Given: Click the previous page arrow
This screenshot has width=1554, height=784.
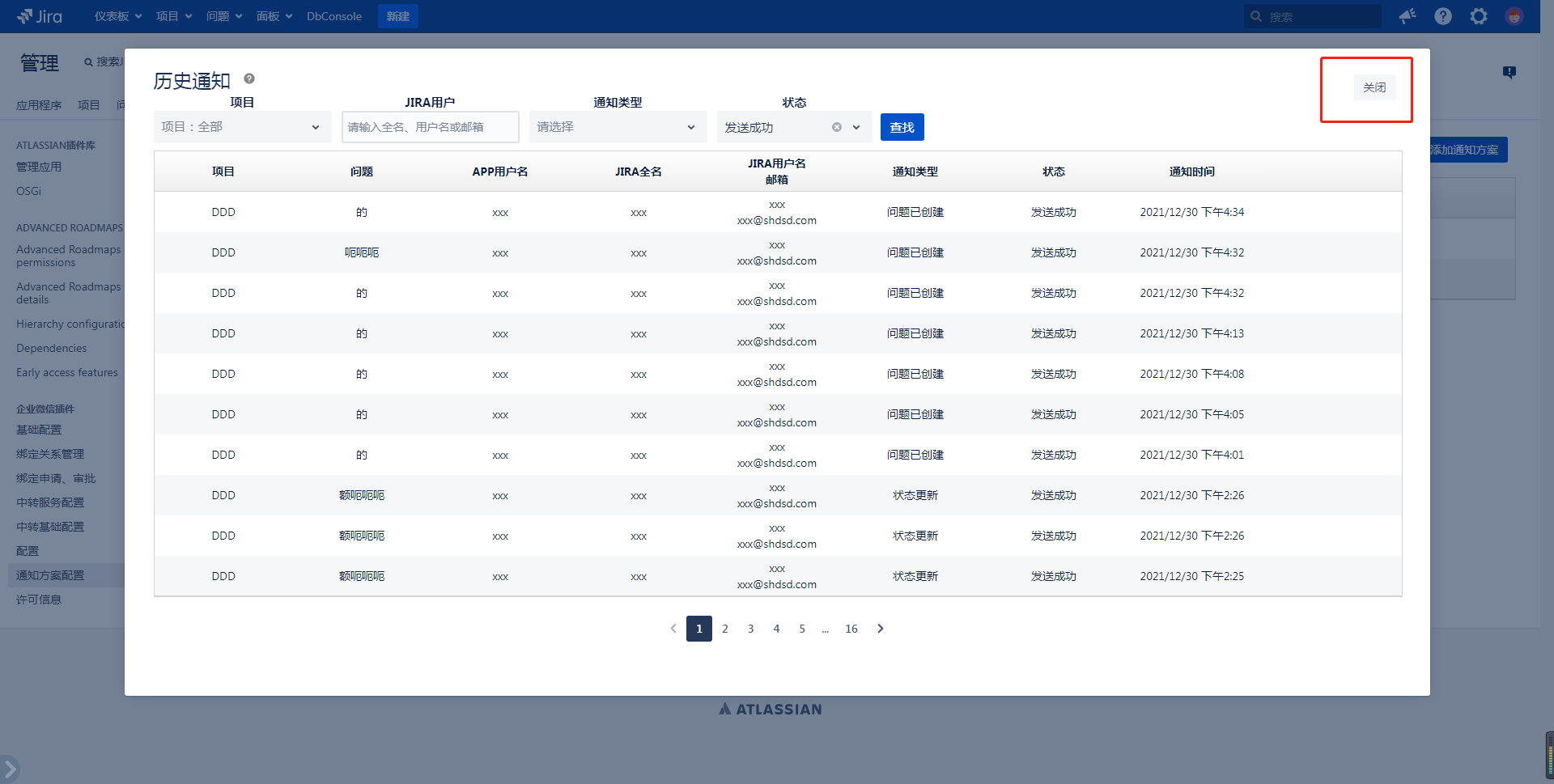Looking at the screenshot, I should pyautogui.click(x=673, y=629).
